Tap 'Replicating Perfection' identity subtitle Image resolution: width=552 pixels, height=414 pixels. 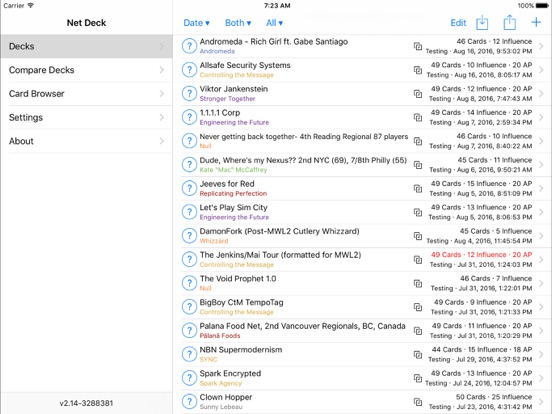click(x=233, y=193)
